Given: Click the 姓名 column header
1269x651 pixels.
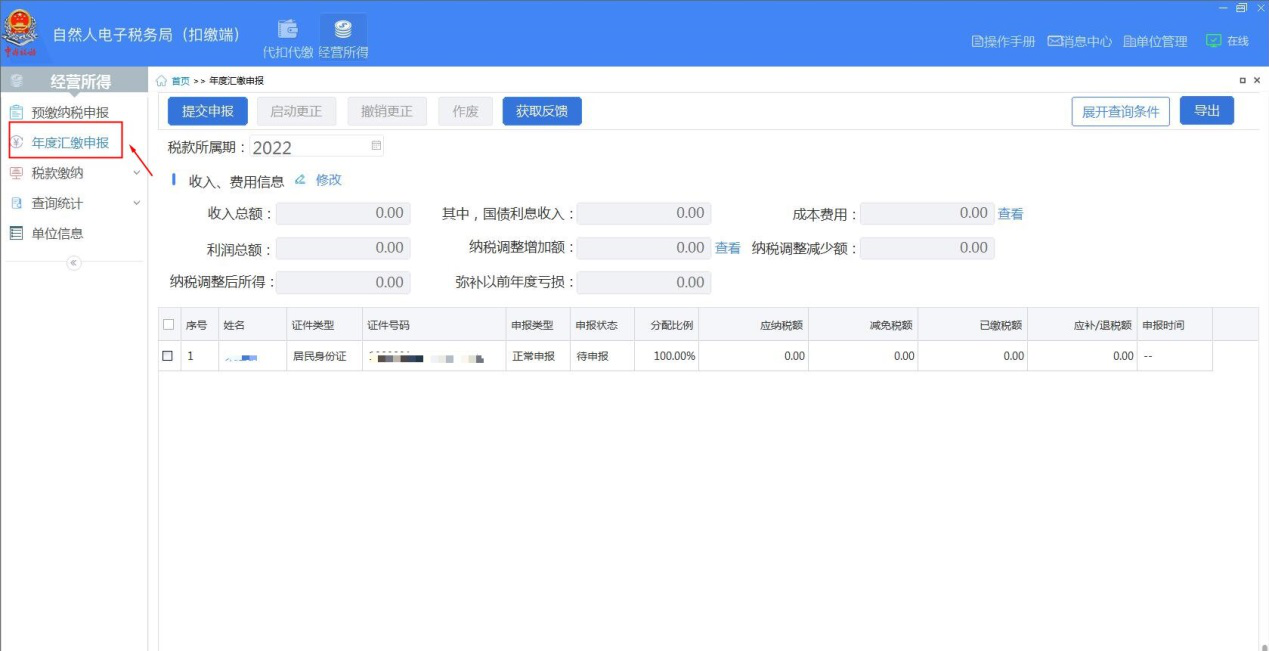Looking at the screenshot, I should click(x=252, y=325).
